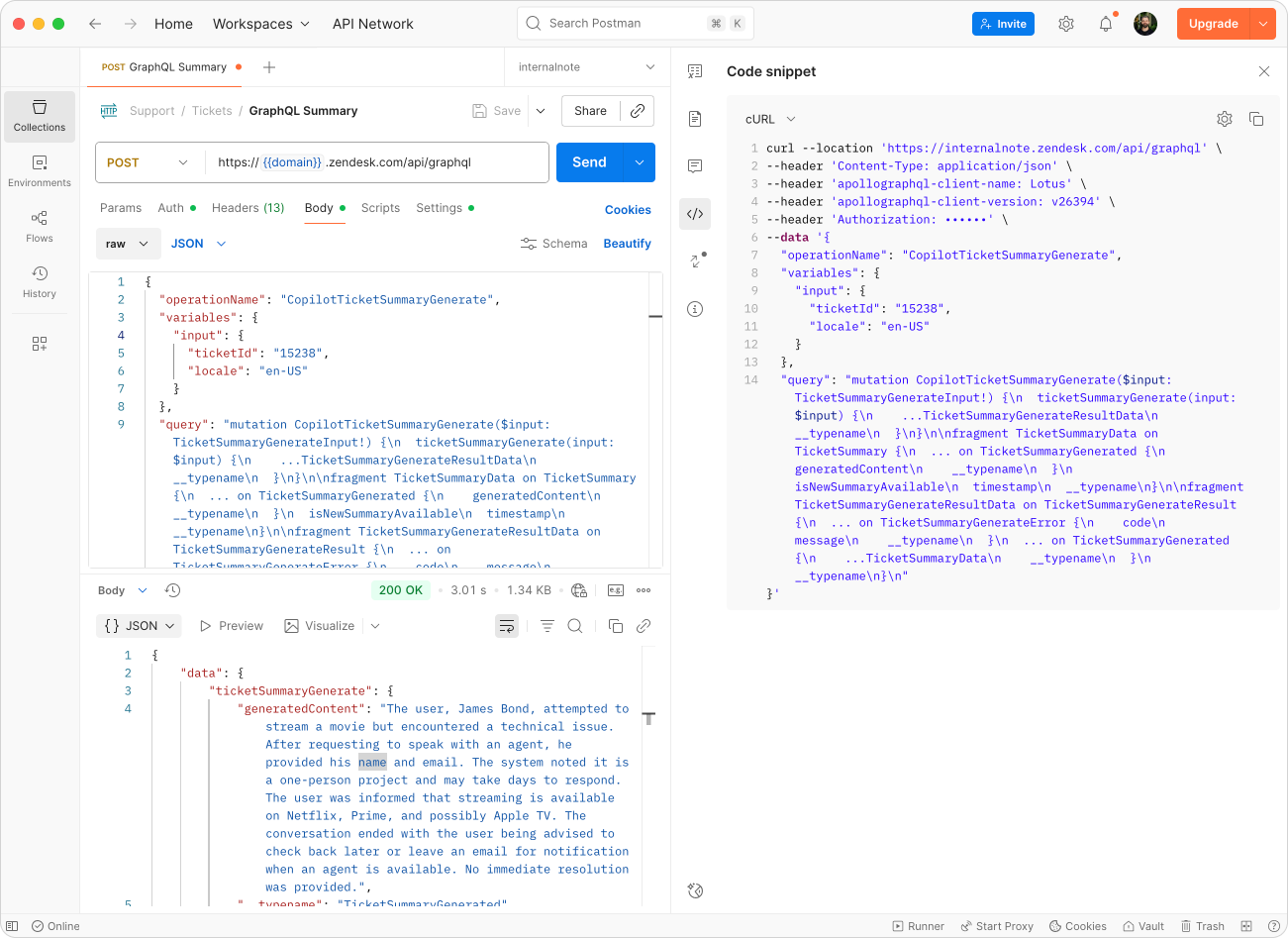Open the Postbot icon at the bottom of the right sidebar
This screenshot has width=1288, height=938.
[695, 890]
